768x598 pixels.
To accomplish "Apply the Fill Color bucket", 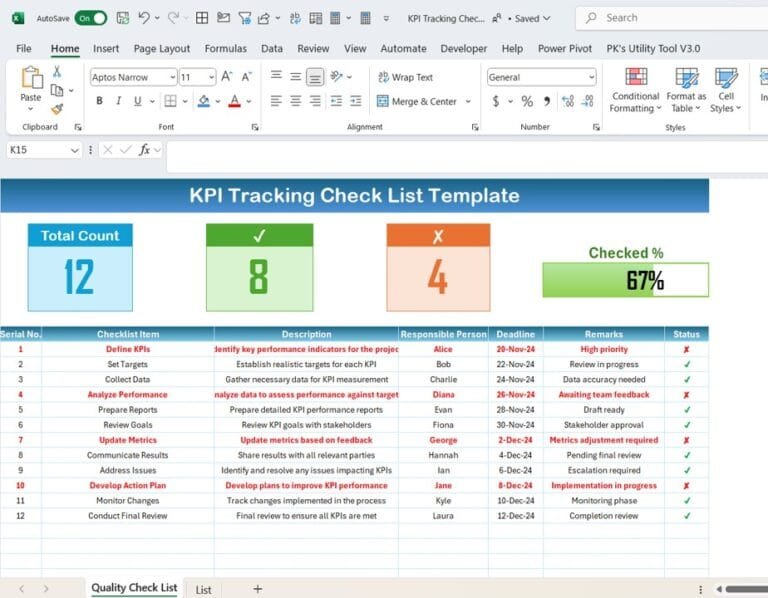I will 204,101.
